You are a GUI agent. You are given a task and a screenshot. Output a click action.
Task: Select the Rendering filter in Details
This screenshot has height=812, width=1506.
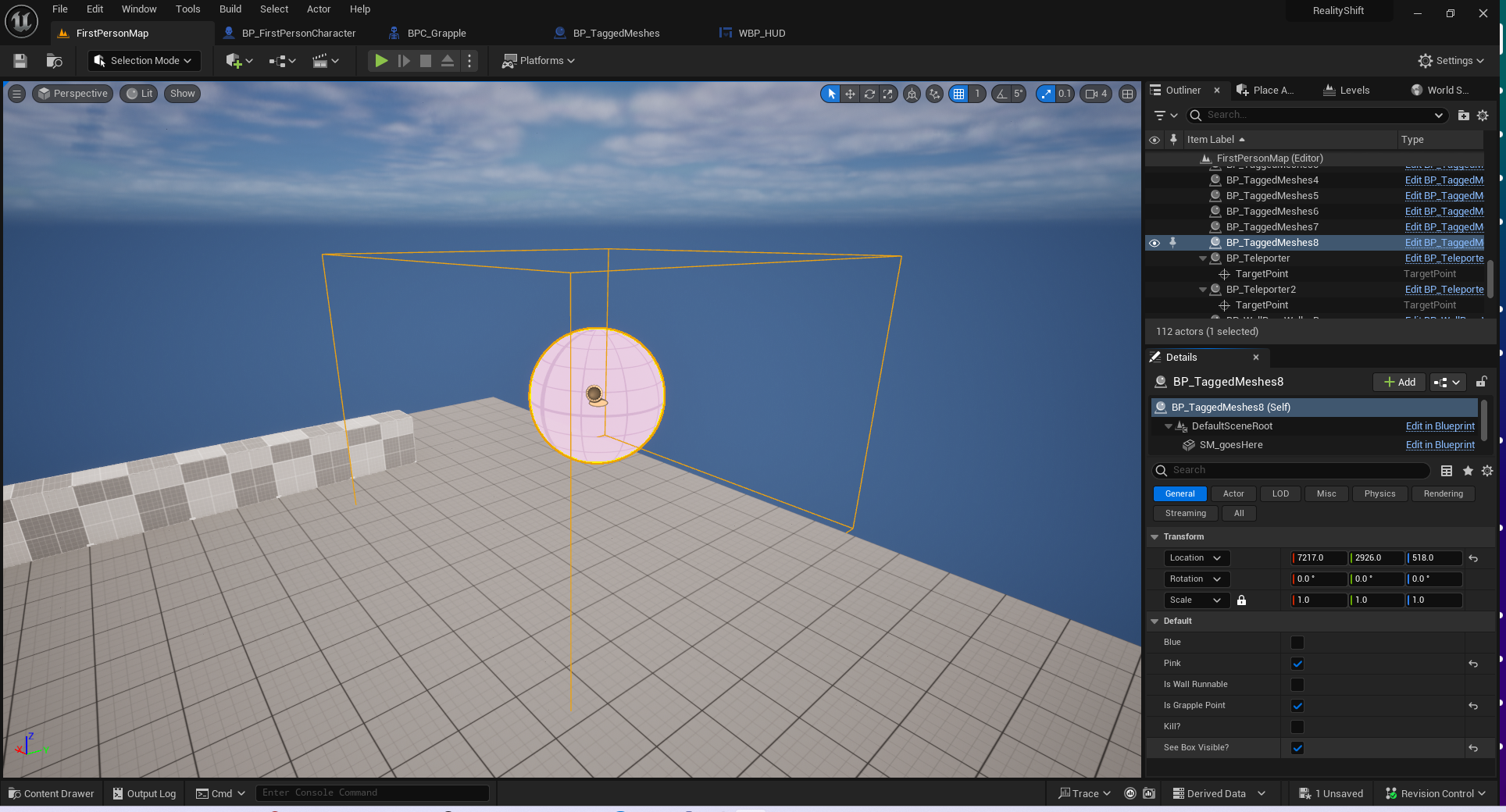pyautogui.click(x=1443, y=493)
